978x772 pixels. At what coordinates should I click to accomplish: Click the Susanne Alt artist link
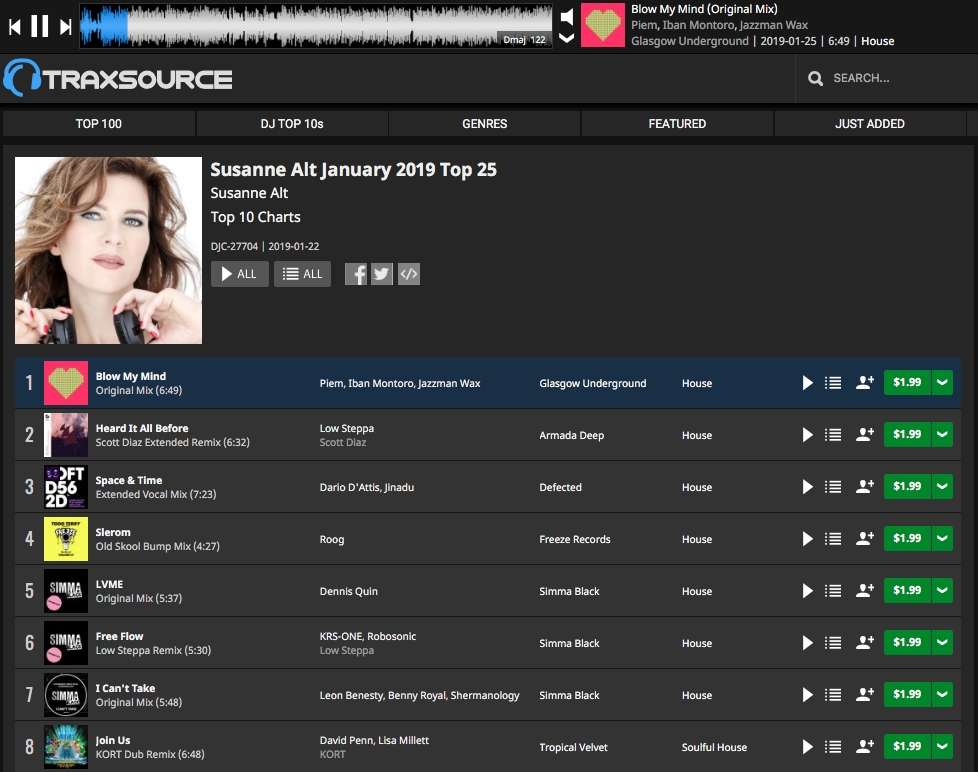[x=249, y=193]
